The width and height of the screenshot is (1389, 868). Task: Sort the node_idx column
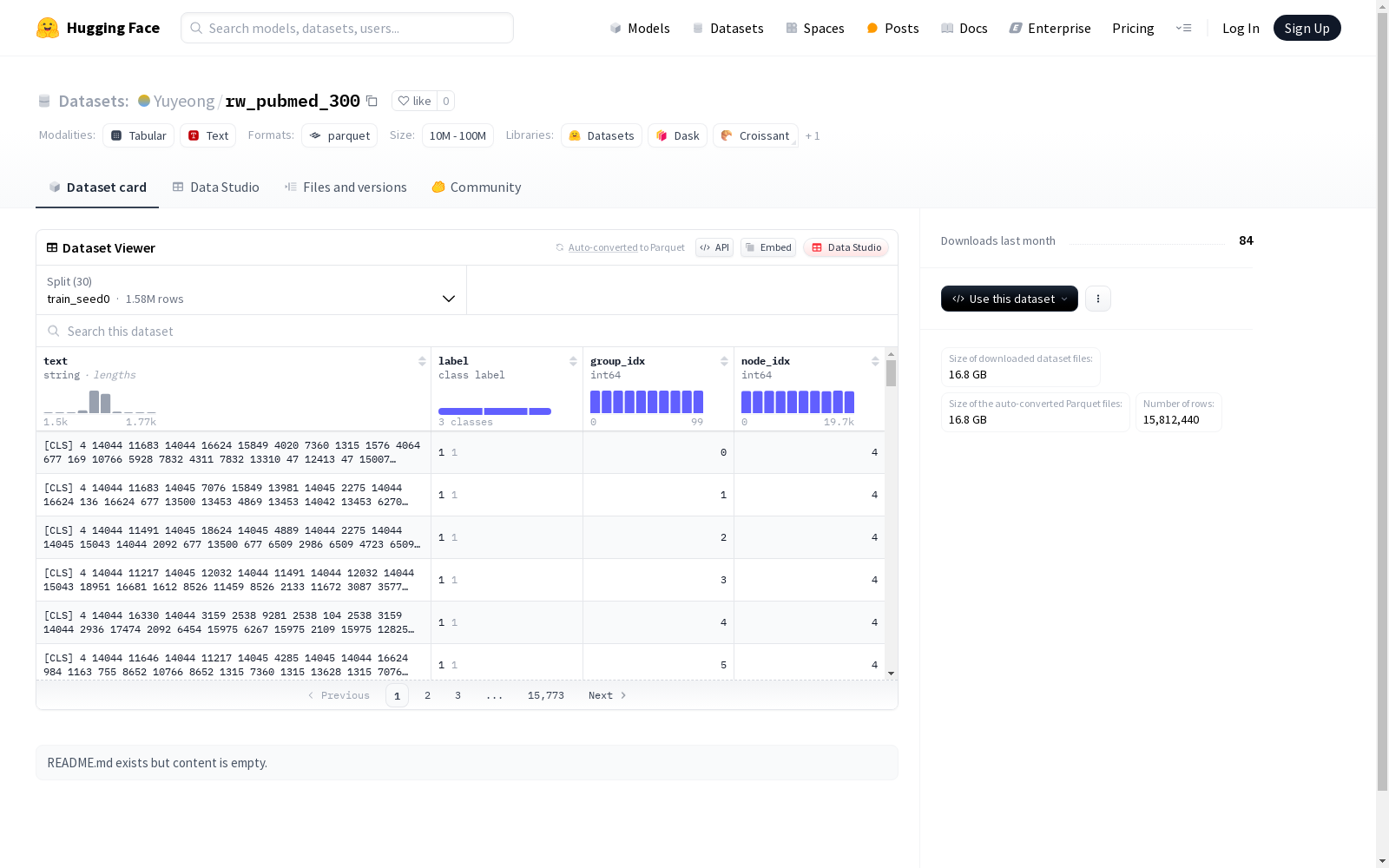tap(875, 361)
